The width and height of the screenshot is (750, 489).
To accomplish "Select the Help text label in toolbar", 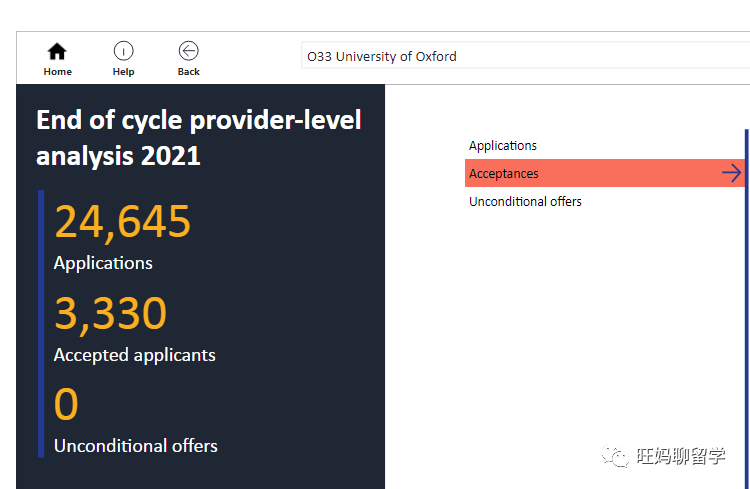I will pyautogui.click(x=123, y=72).
